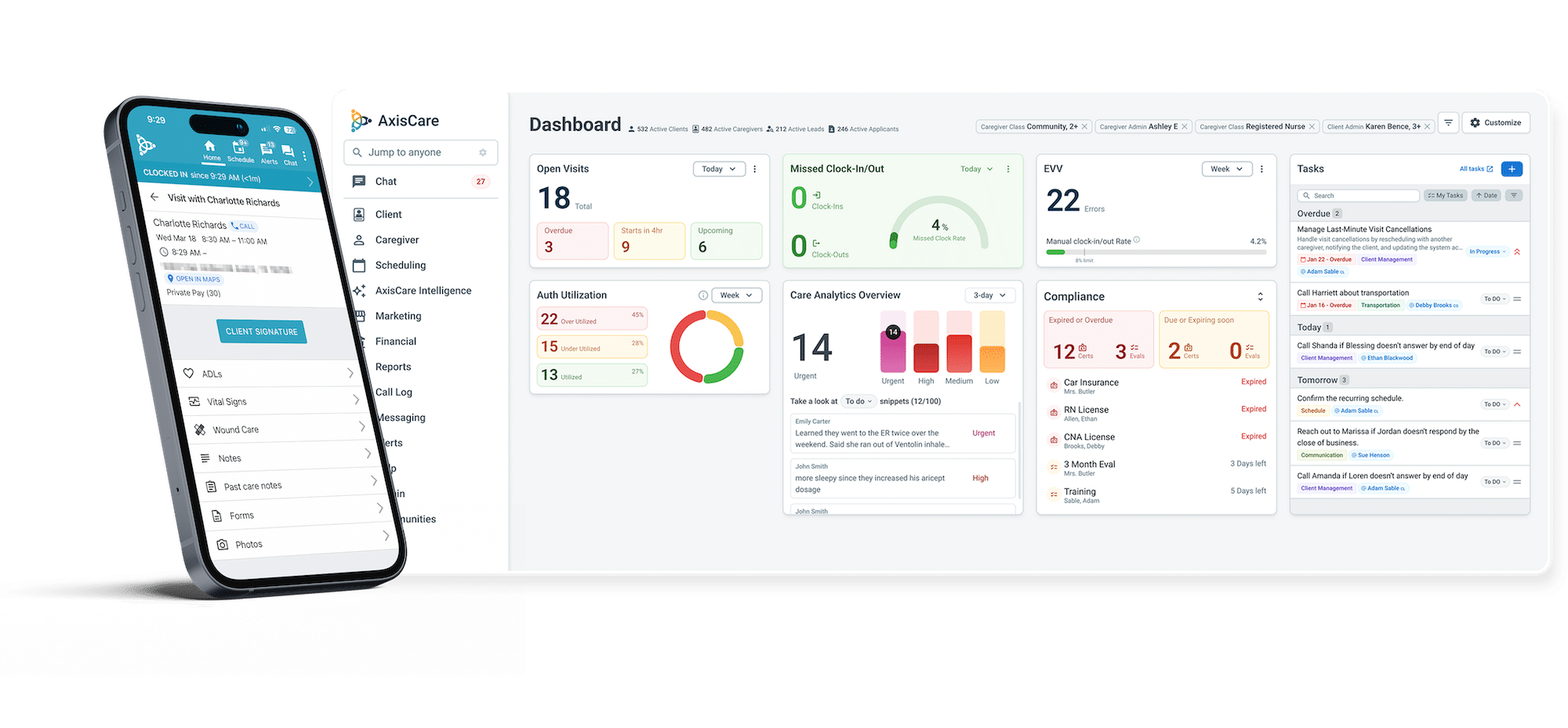Screen dimensions: 1568x728
Task: Open Caregiver person icon in sidebar
Action: pyautogui.click(x=359, y=240)
